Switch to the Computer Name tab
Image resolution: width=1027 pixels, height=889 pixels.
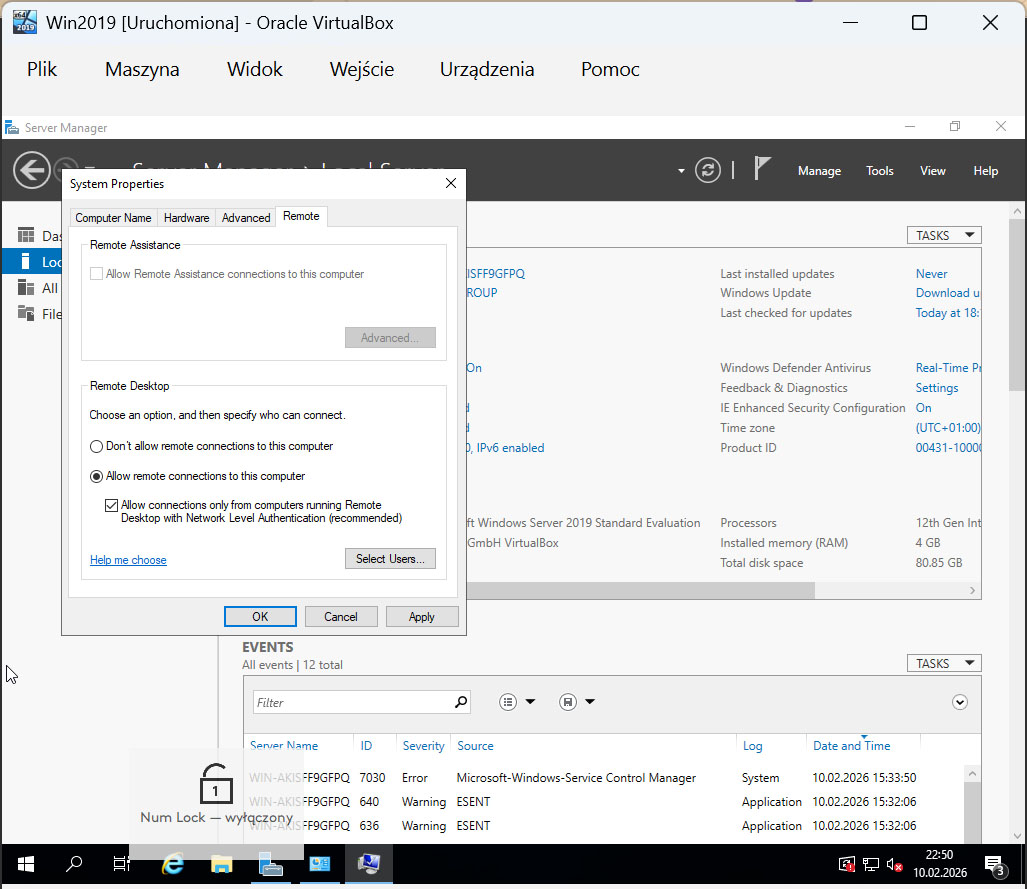click(x=113, y=217)
